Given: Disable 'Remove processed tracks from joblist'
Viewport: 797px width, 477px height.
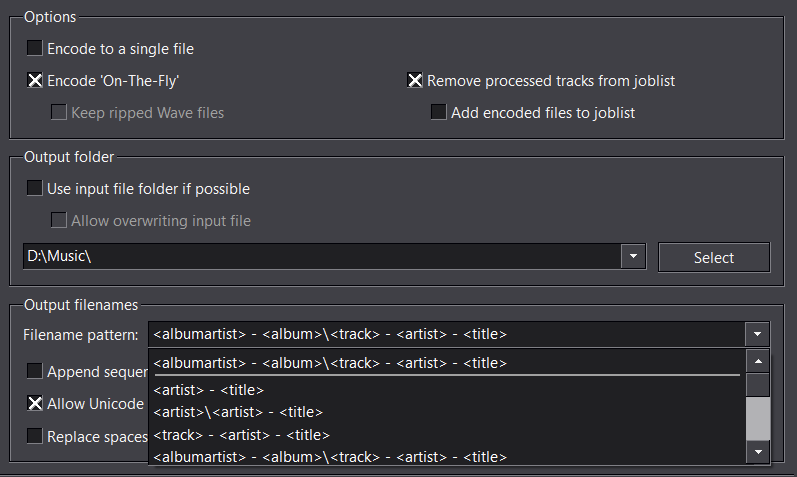Looking at the screenshot, I should (x=415, y=81).
